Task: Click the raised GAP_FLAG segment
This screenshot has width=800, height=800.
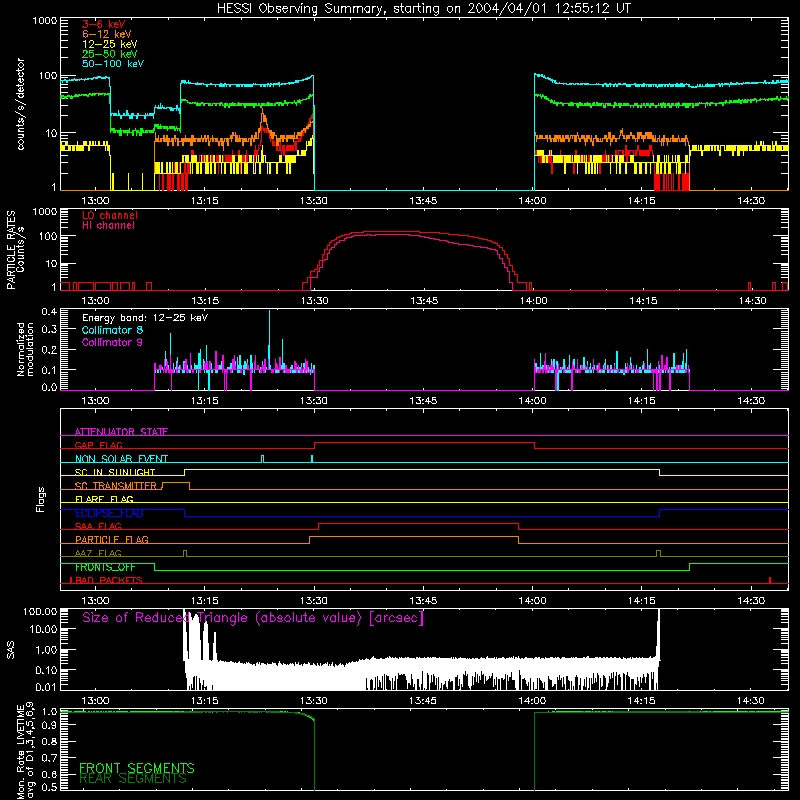Action: tap(424, 443)
